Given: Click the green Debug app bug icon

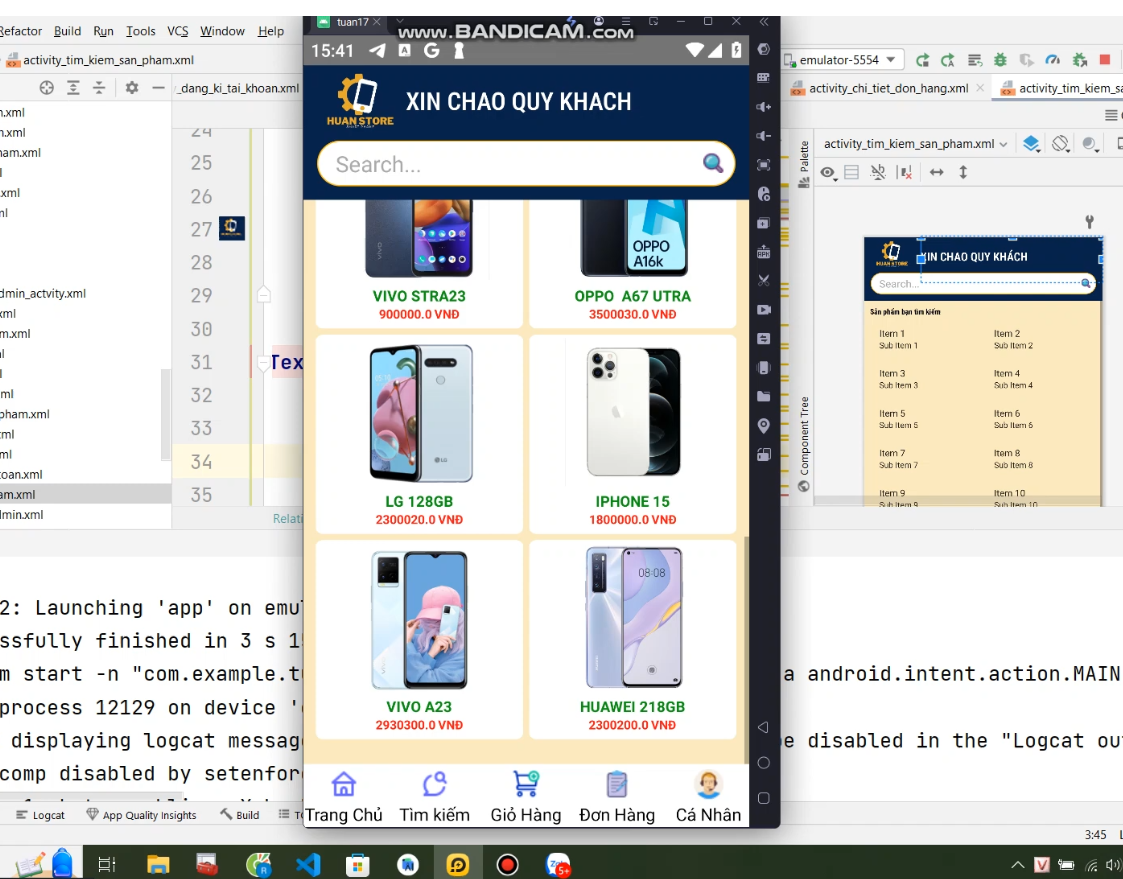Looking at the screenshot, I should click(x=1001, y=60).
